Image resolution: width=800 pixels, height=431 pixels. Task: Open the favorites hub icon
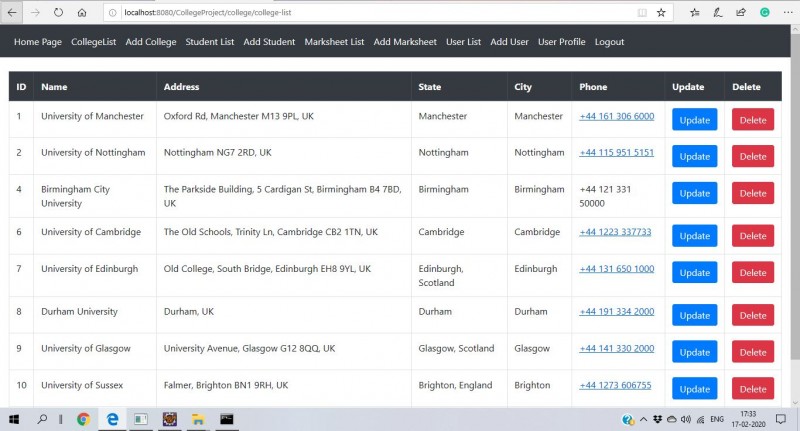click(x=695, y=13)
